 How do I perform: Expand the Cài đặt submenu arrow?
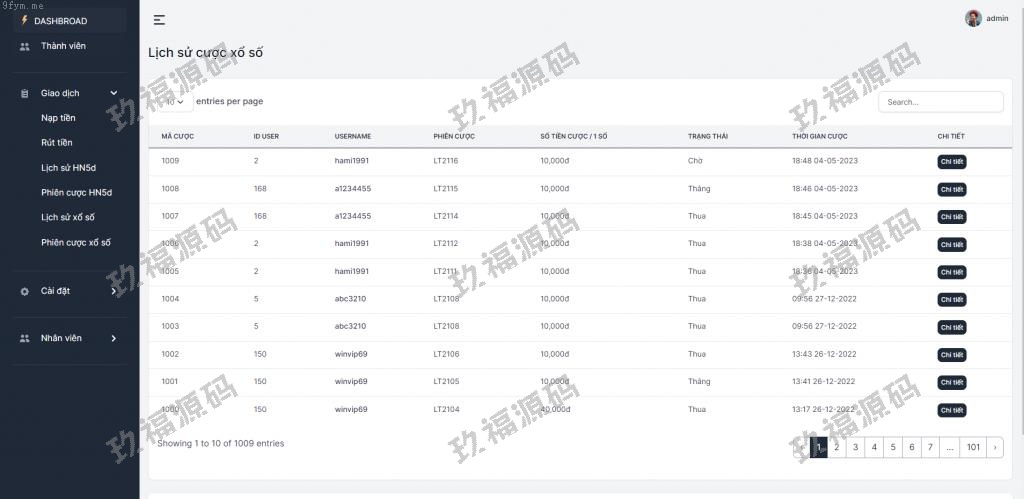coord(113,291)
